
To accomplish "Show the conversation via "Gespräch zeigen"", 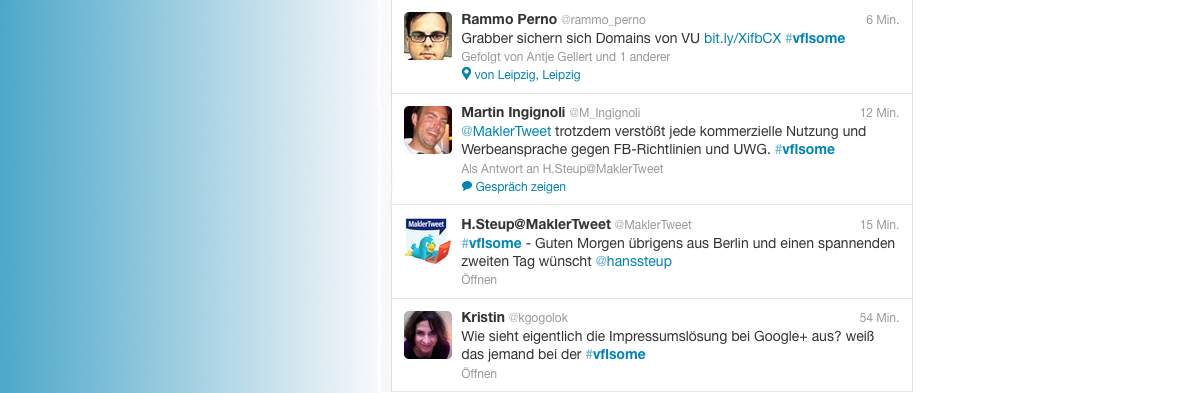I will click(520, 187).
